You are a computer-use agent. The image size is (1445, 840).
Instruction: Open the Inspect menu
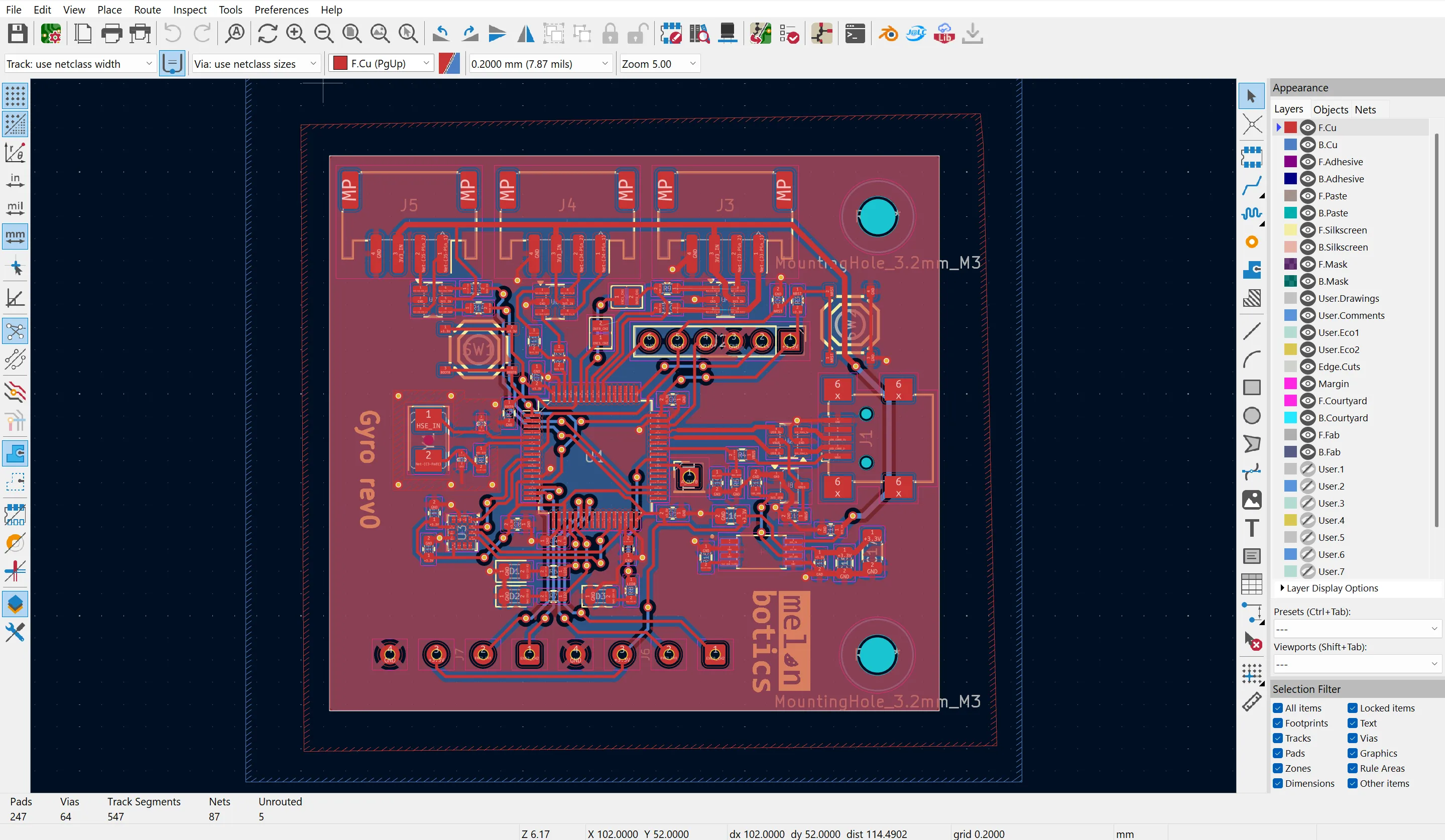(x=190, y=10)
